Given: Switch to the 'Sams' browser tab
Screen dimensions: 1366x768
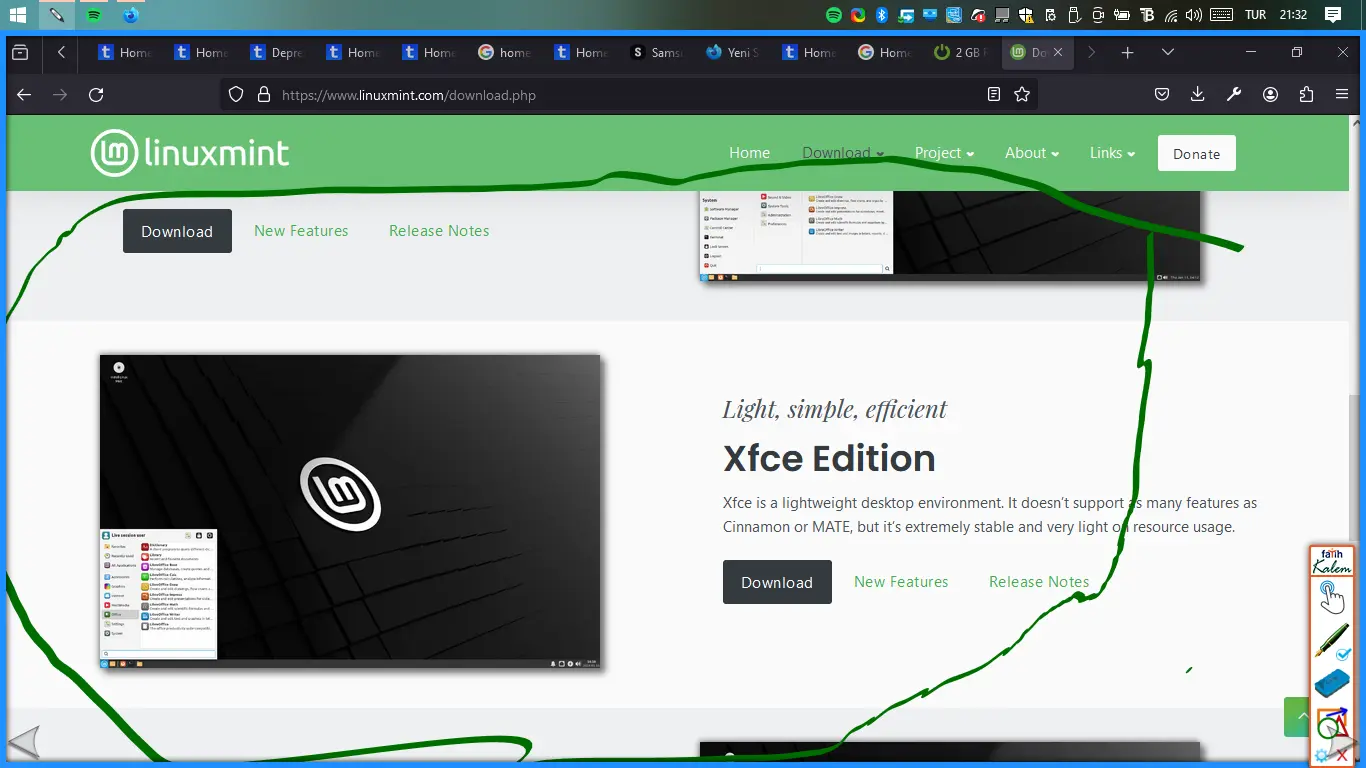Looking at the screenshot, I should [x=657, y=53].
